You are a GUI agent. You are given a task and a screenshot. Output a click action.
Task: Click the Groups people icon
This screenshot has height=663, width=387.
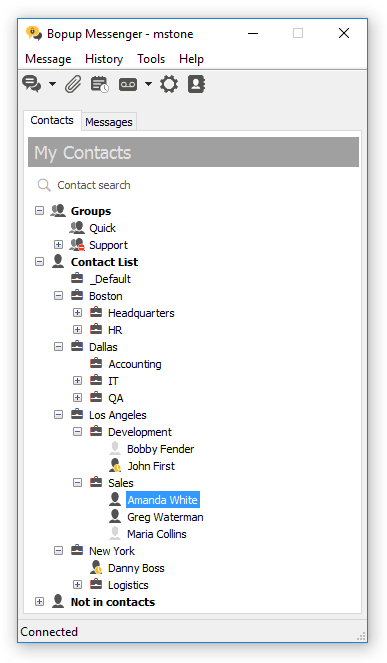tap(58, 211)
